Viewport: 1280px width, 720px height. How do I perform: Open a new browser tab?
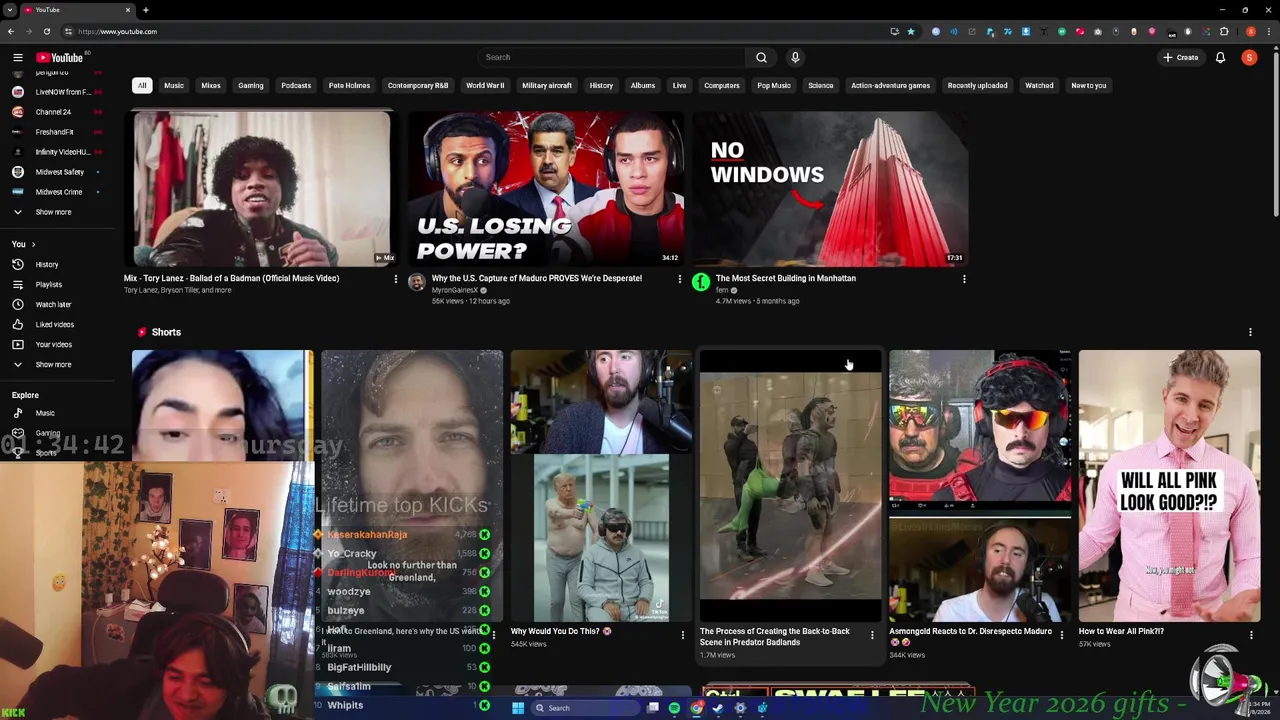146,10
